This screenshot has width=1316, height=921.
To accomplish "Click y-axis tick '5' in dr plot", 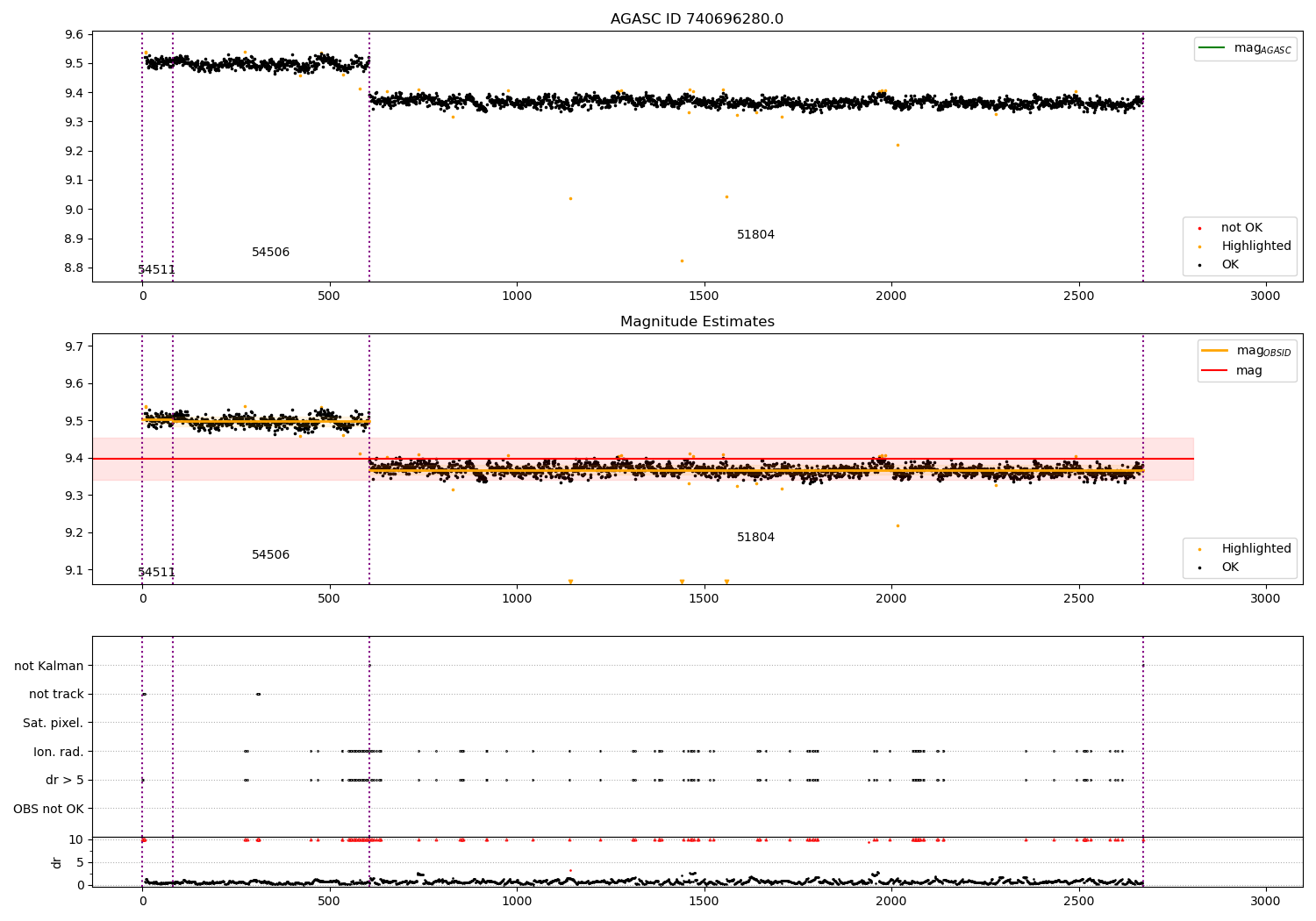I will [80, 862].
